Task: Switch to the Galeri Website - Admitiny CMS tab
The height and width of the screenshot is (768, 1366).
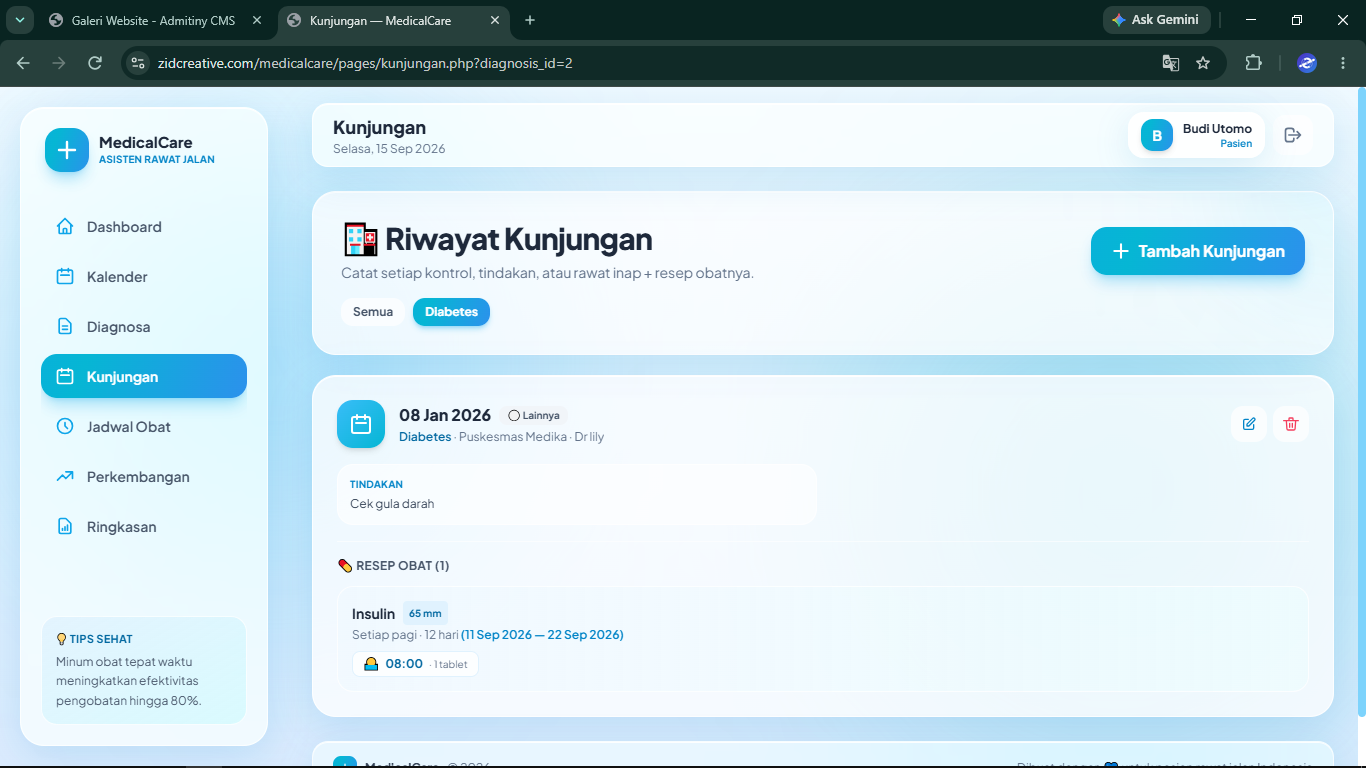Action: tap(156, 20)
